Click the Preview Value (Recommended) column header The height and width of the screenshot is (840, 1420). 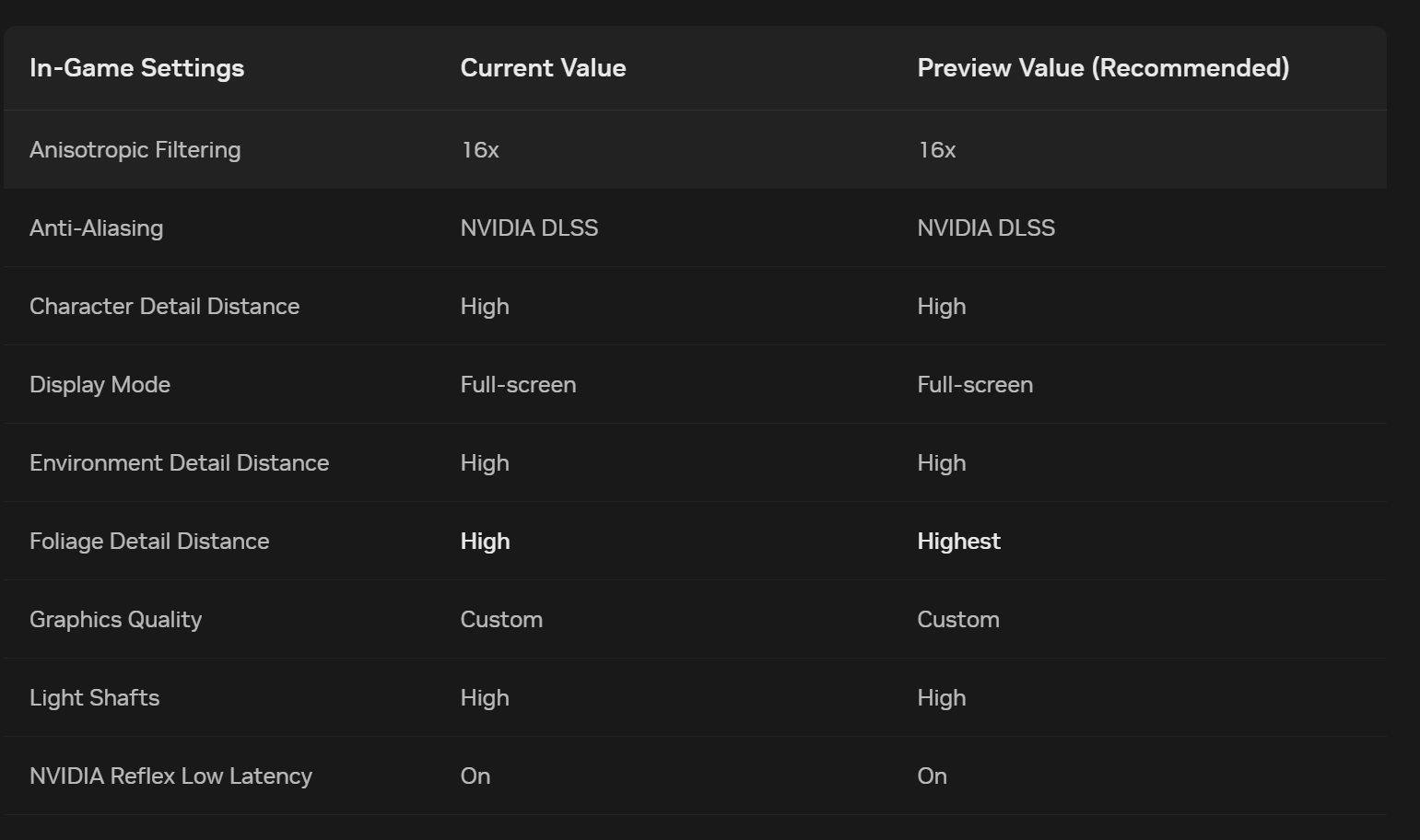point(1103,68)
